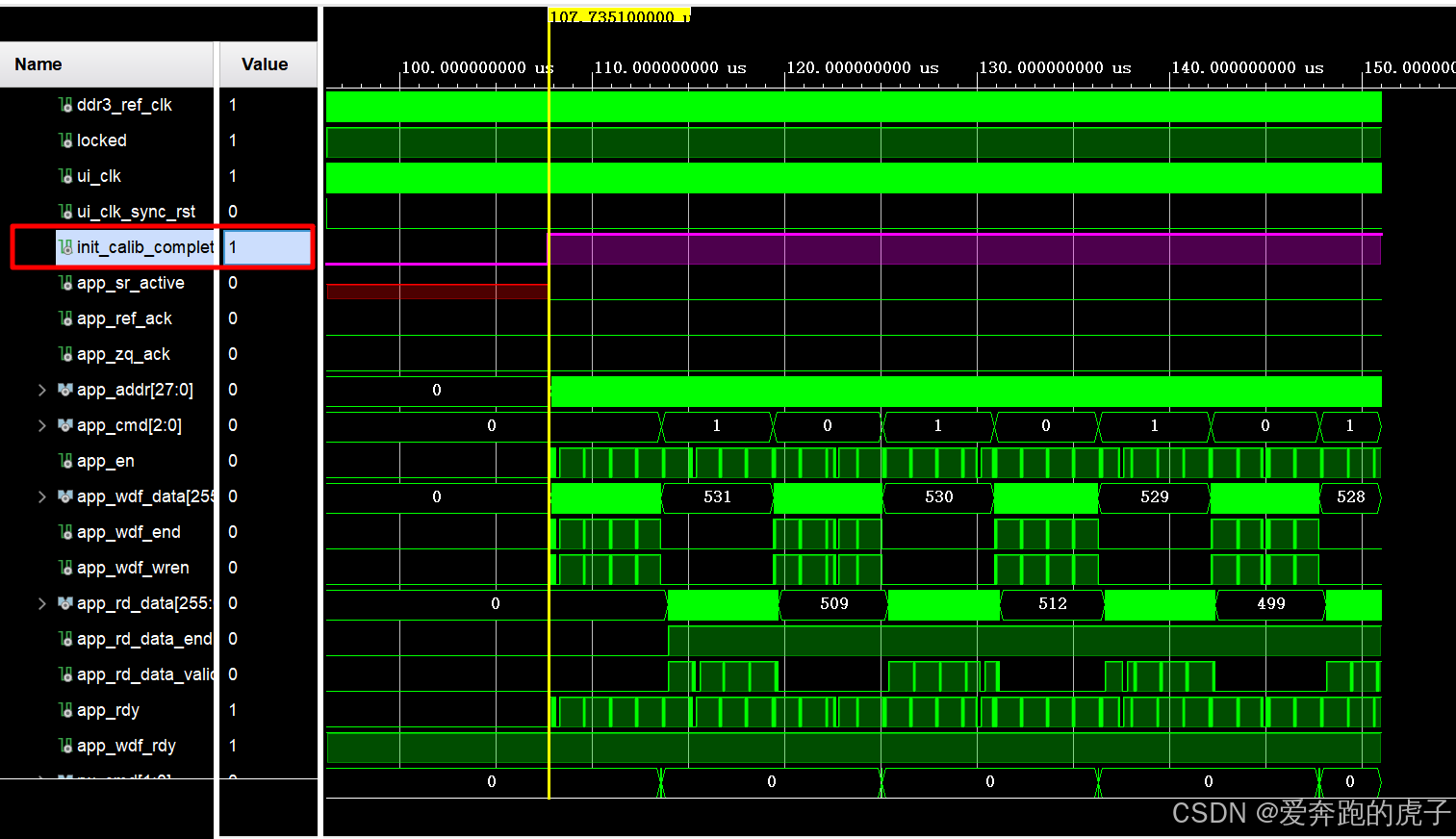
Task: Select the app_cmd[2:0] bus signal
Action: click(129, 425)
